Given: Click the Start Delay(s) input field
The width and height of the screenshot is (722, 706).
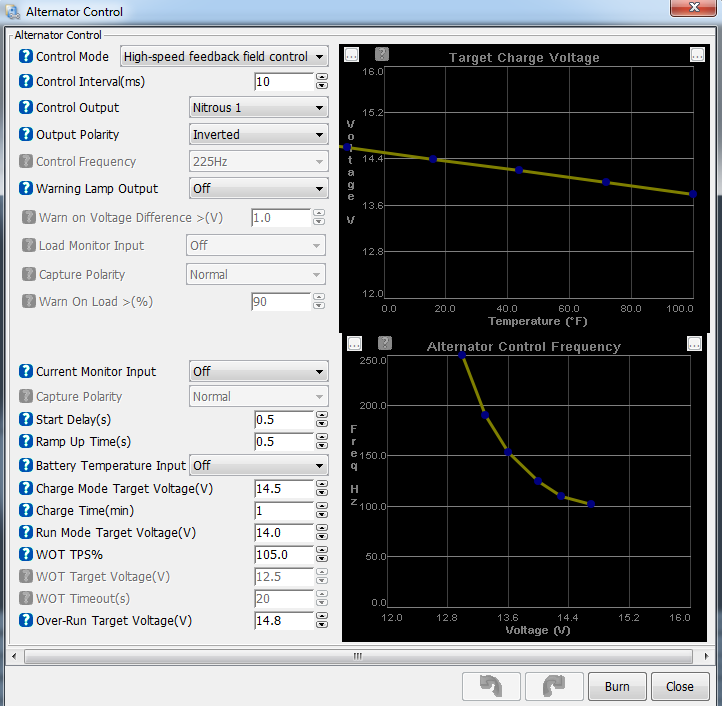Looking at the screenshot, I should click(x=284, y=420).
